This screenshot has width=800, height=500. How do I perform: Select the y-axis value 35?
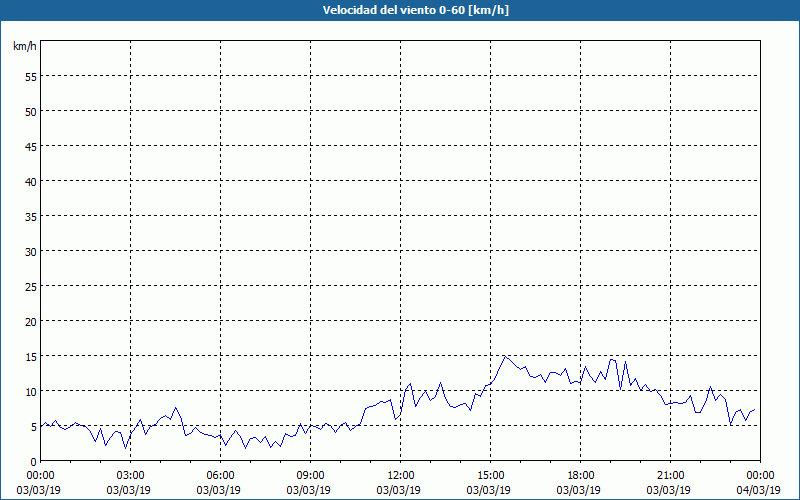[31, 216]
